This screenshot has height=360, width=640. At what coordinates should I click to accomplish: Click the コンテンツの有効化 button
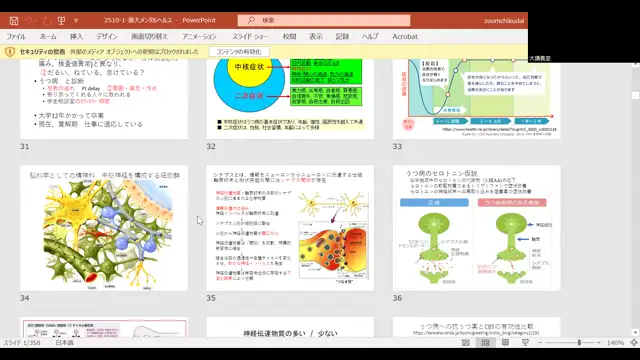click(239, 52)
